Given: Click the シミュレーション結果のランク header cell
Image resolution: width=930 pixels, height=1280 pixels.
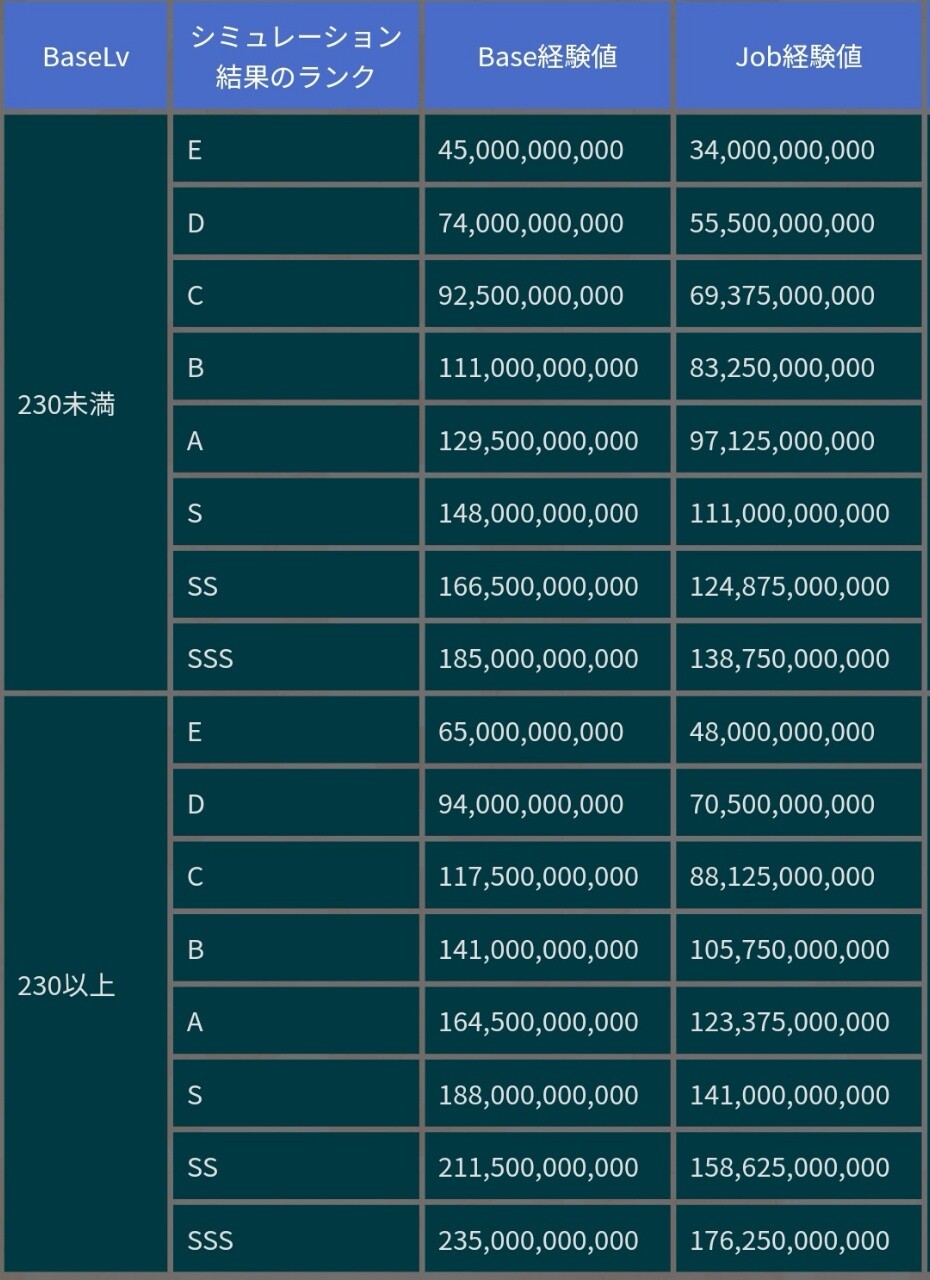Looking at the screenshot, I should pyautogui.click(x=295, y=57).
